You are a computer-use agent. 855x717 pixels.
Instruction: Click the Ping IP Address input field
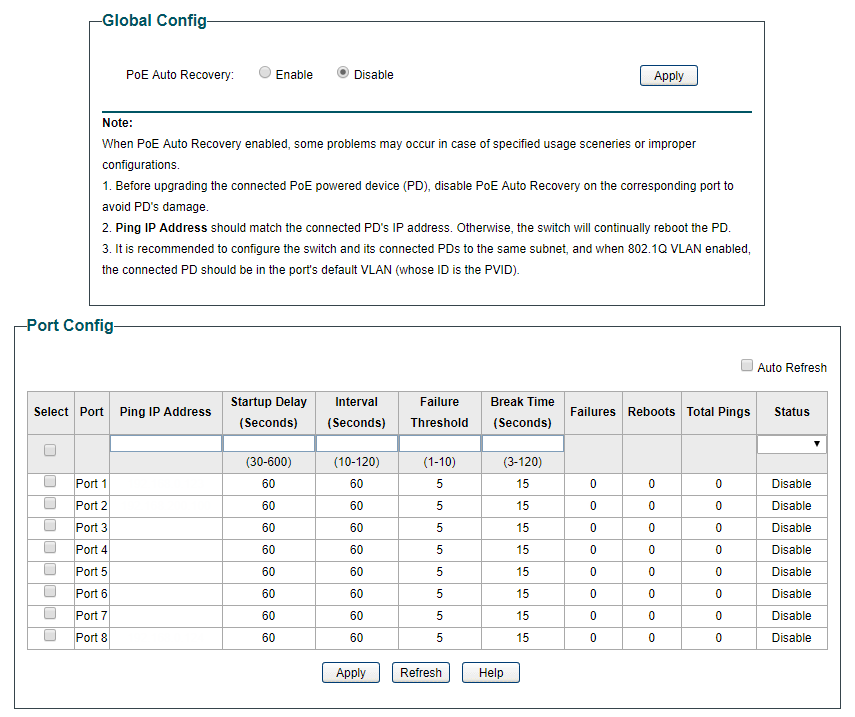tap(166, 443)
